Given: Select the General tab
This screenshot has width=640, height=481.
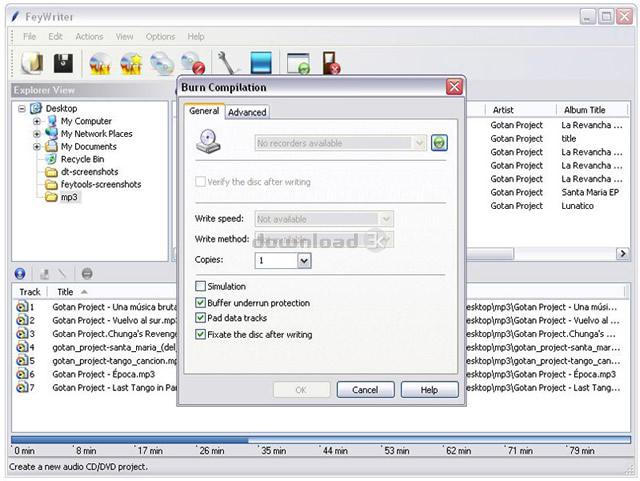Looking at the screenshot, I should 204,111.
